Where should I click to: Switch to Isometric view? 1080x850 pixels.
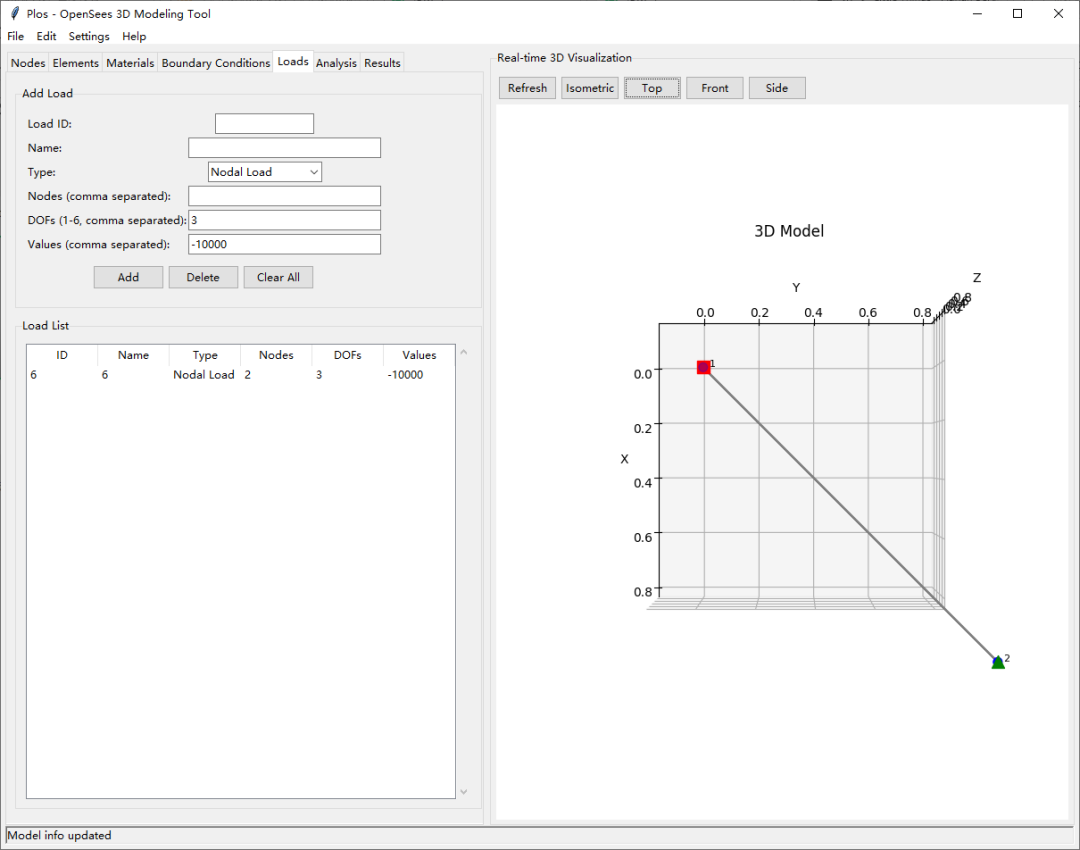tap(590, 88)
